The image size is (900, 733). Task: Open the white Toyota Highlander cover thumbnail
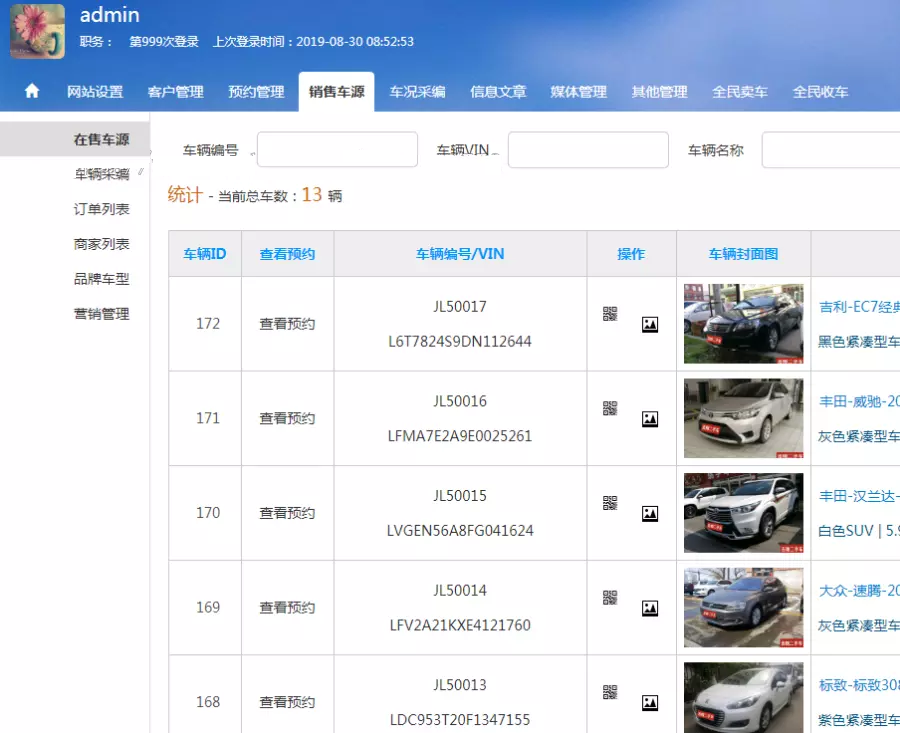pos(743,513)
